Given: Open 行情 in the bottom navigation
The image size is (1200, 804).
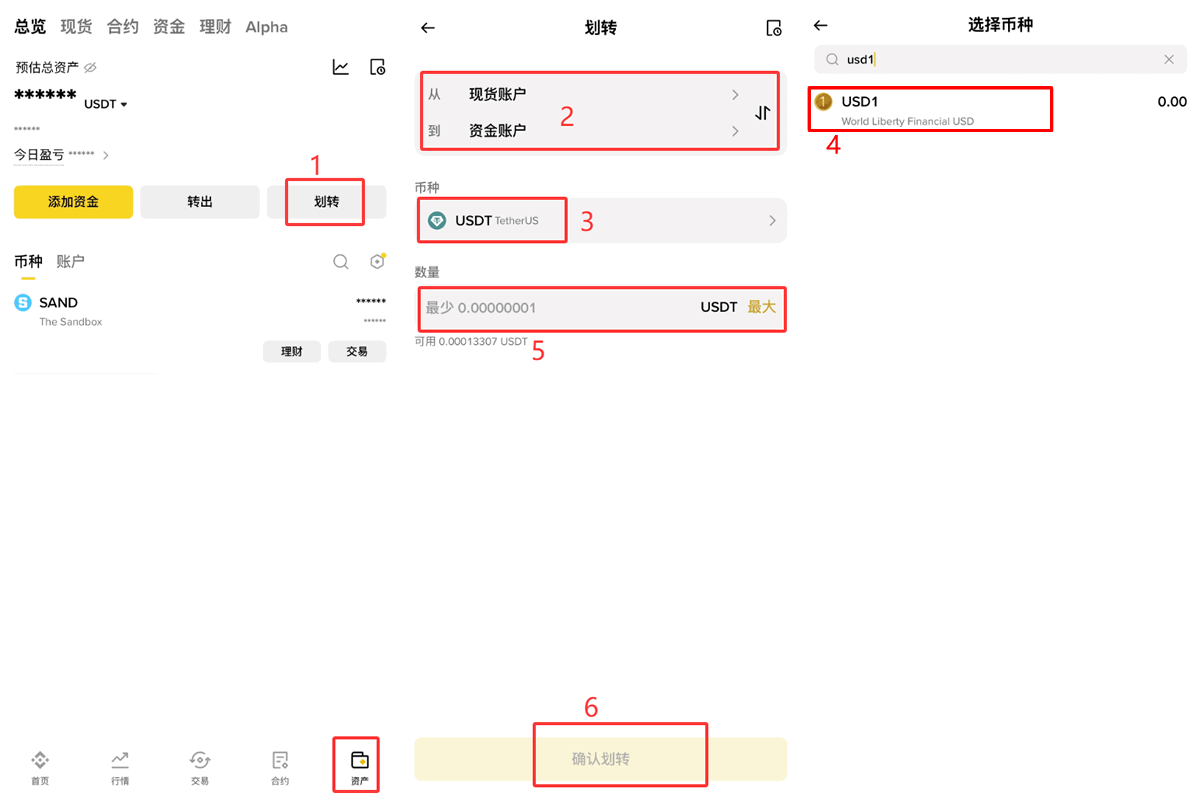Looking at the screenshot, I should [x=120, y=765].
